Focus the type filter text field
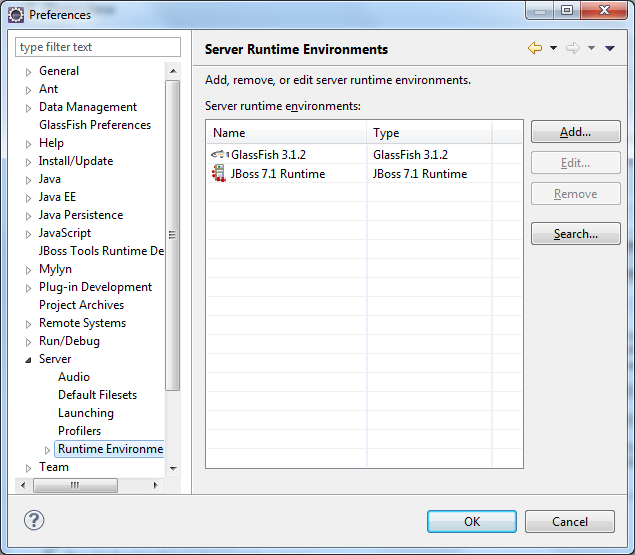 [98, 47]
